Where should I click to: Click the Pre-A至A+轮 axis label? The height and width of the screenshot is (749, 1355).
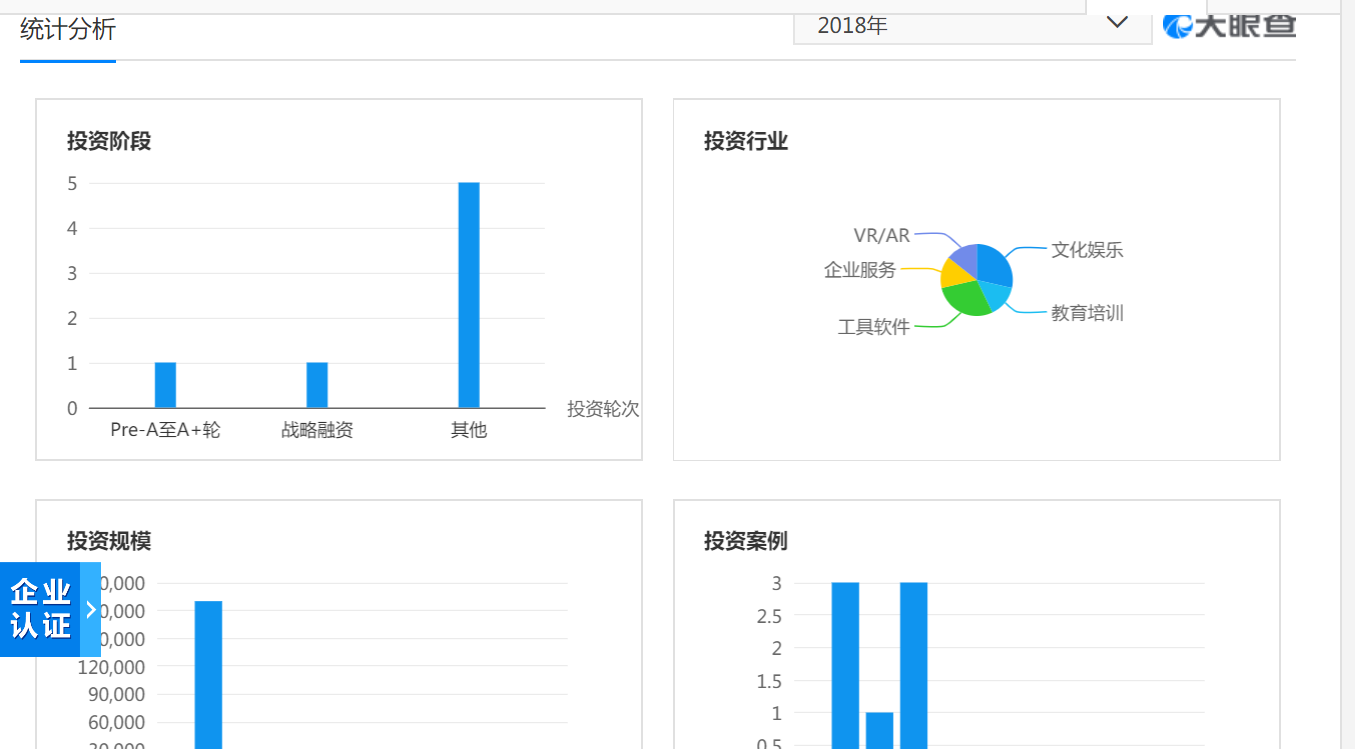point(165,430)
